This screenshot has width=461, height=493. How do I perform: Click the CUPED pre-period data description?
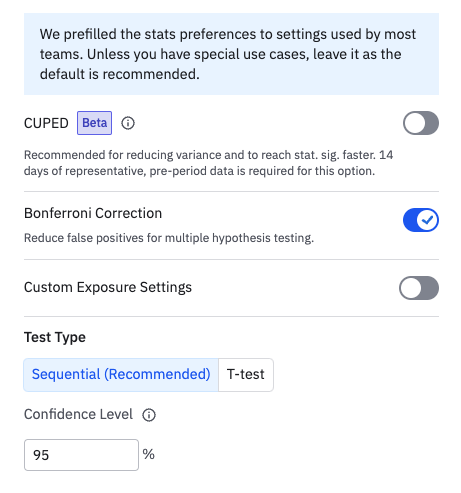click(x=208, y=163)
